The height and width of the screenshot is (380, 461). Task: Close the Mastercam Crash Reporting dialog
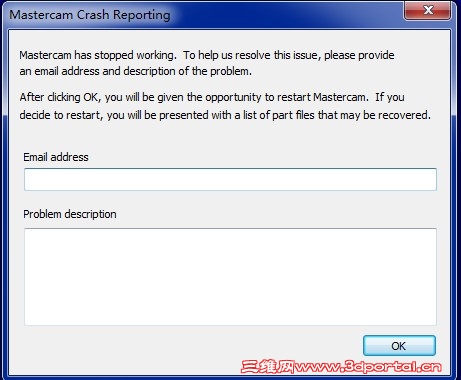428,10
